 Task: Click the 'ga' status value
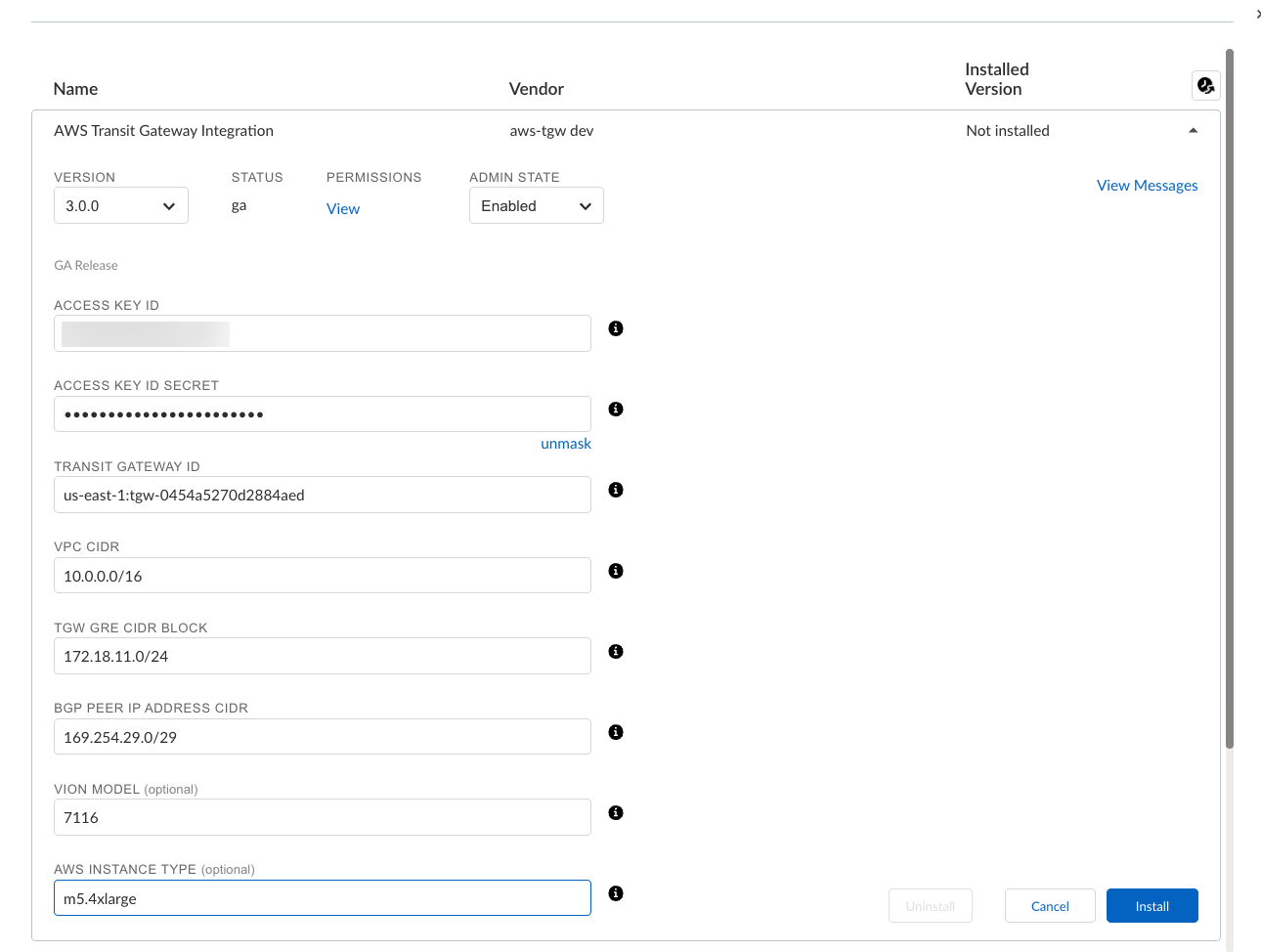point(239,206)
